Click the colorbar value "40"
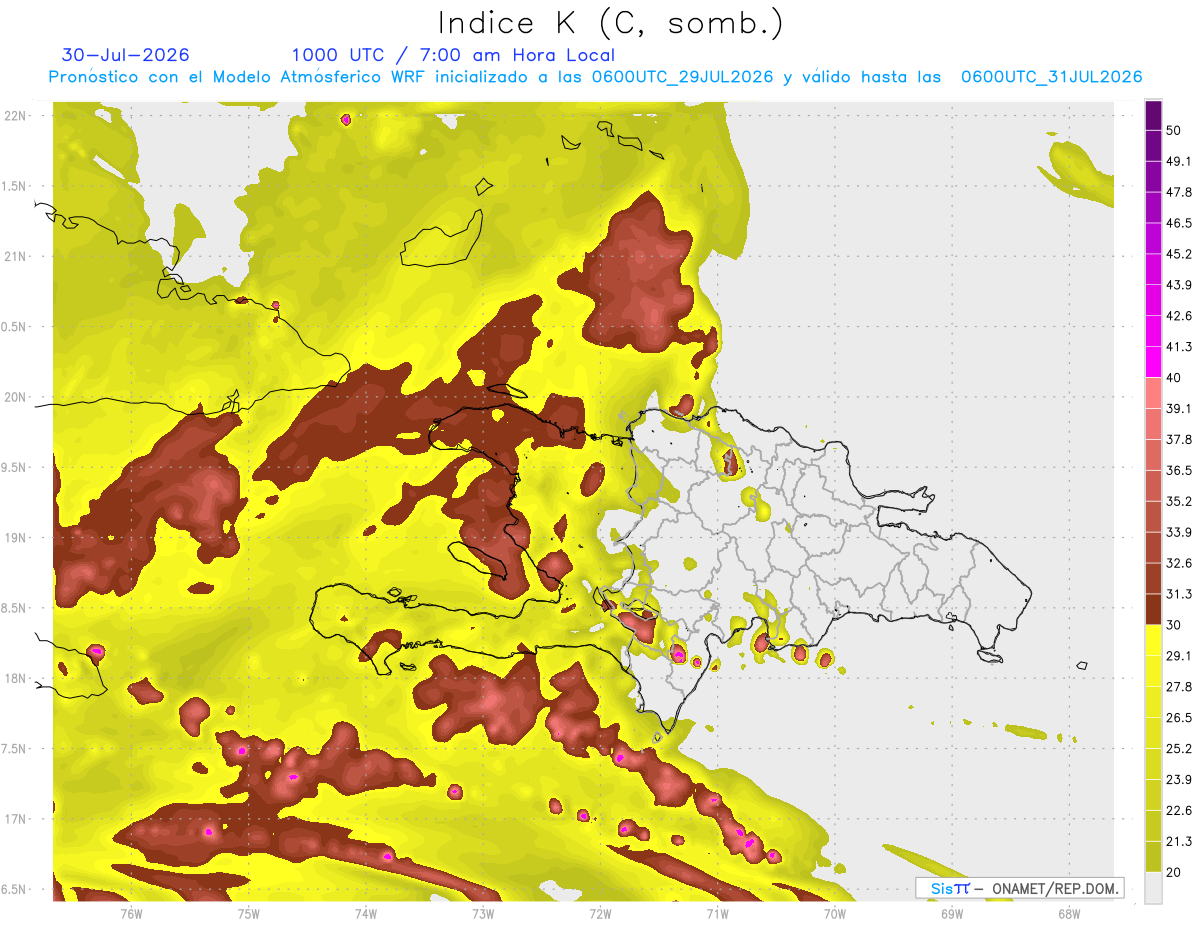The width and height of the screenshot is (1200, 927). pos(1174,378)
